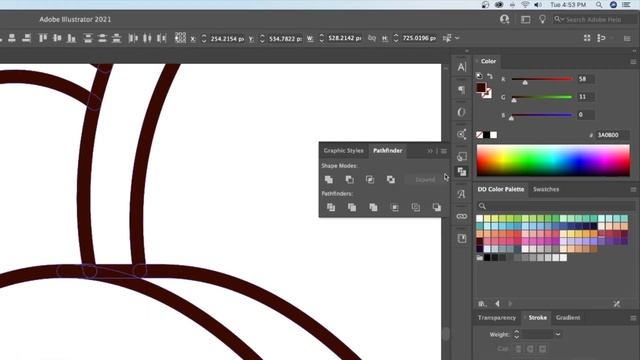Open the Glyphs panel script-A dock icon
The height and width of the screenshot is (360, 640).
[462, 194]
